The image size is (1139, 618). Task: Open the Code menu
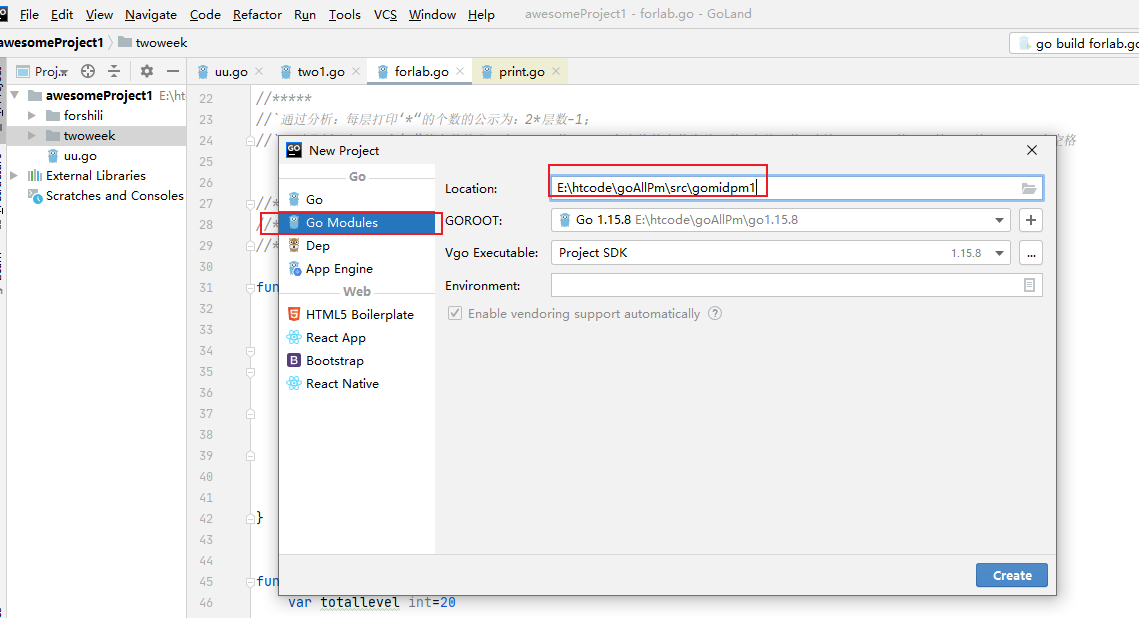click(x=205, y=15)
